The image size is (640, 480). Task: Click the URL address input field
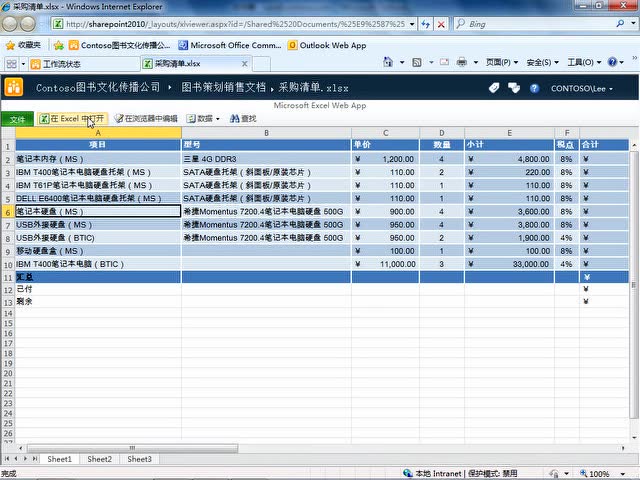coord(235,24)
